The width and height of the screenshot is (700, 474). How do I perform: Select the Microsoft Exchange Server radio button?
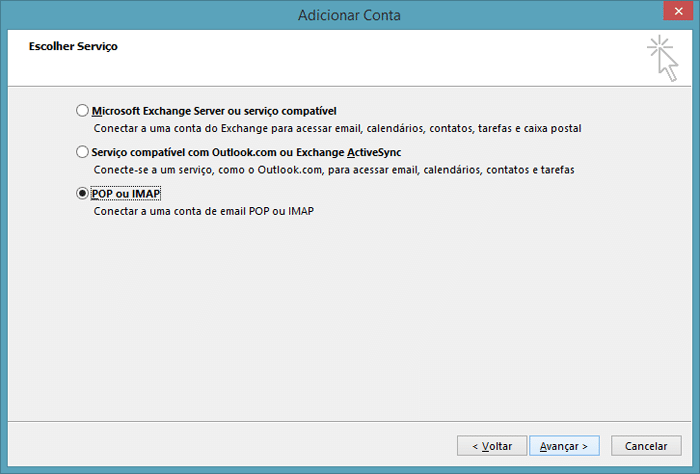click(82, 110)
